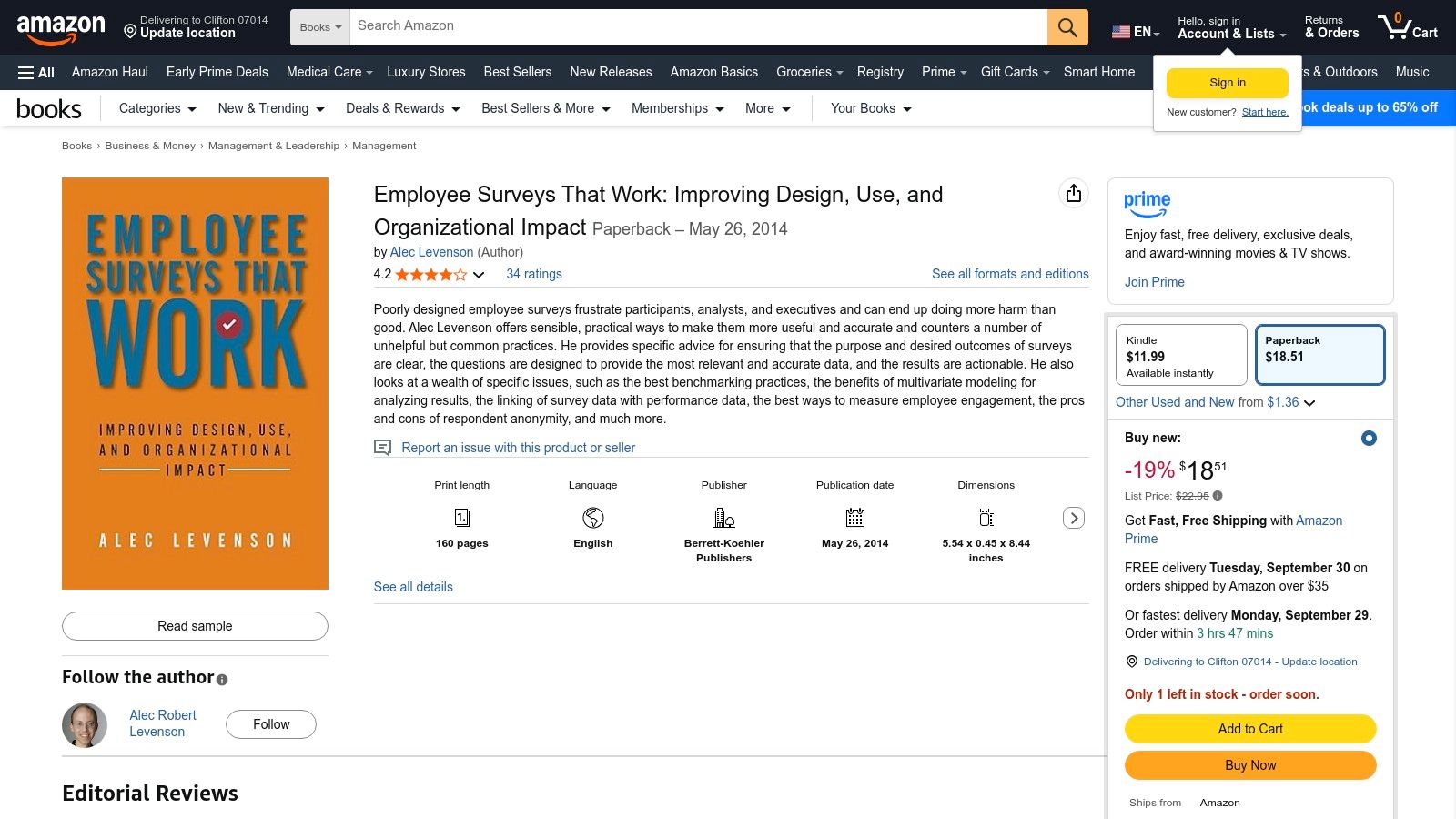Click the orange search magnifier button
1456x819 pixels.
click(x=1067, y=27)
